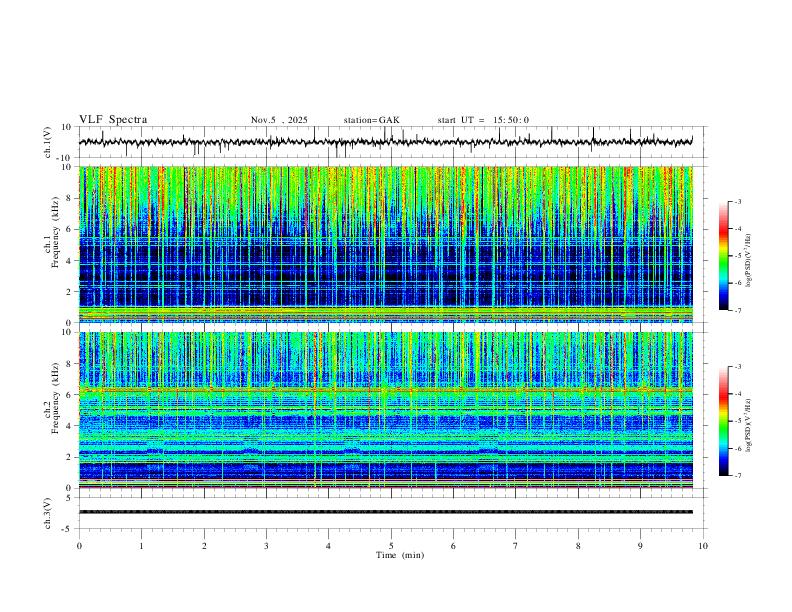Click the ch.1 Frequency (kHz) axis label
Viewport: 792px width, 612px height.
(x=52, y=231)
